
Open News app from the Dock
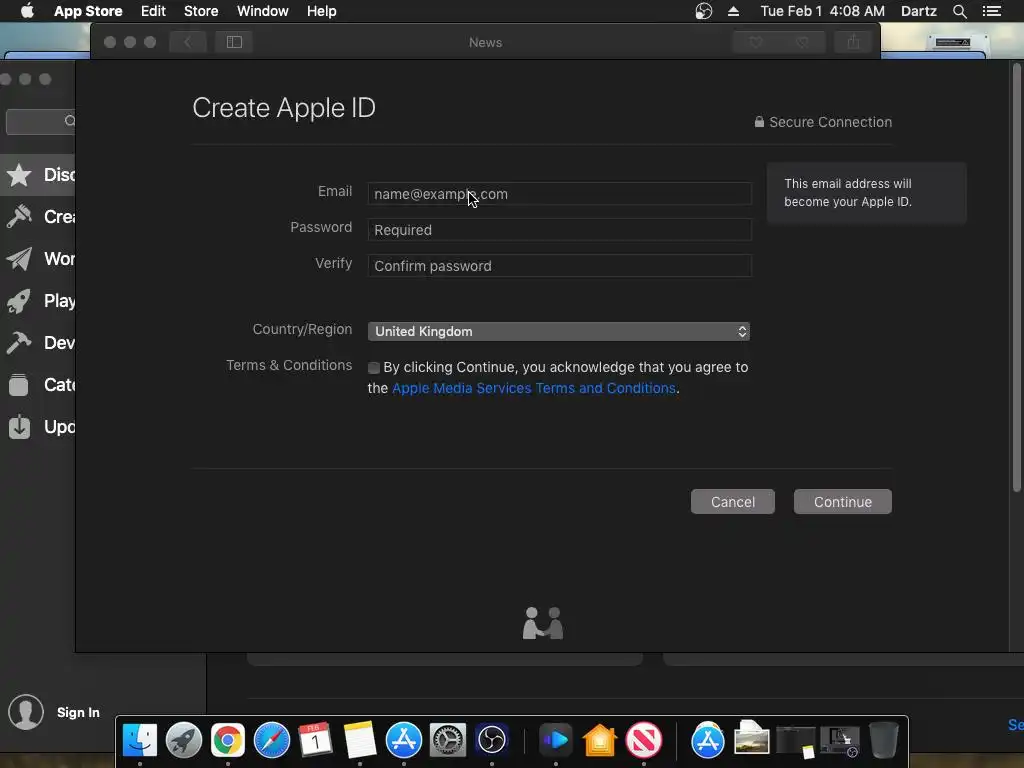[x=644, y=740]
